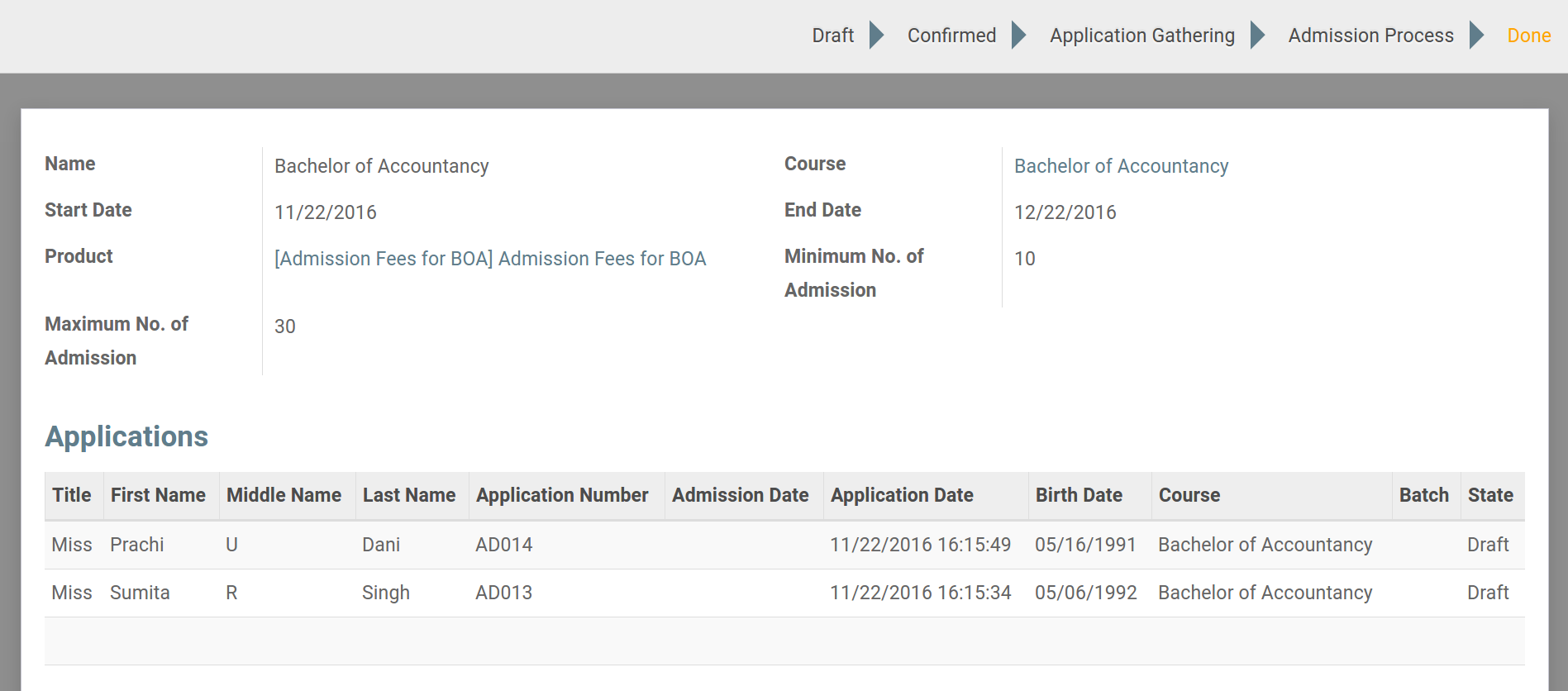
Task: Click the Draft status stage
Action: coord(832,36)
